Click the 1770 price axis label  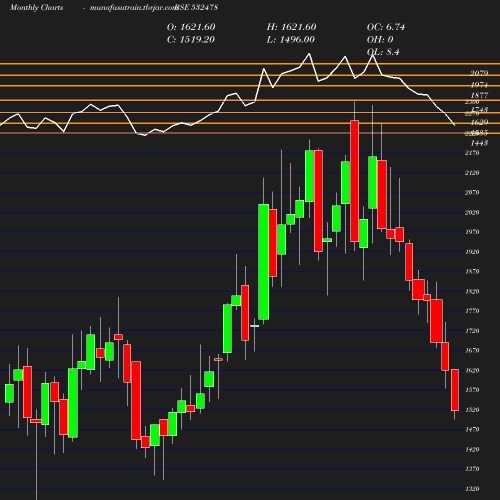pos(472,311)
